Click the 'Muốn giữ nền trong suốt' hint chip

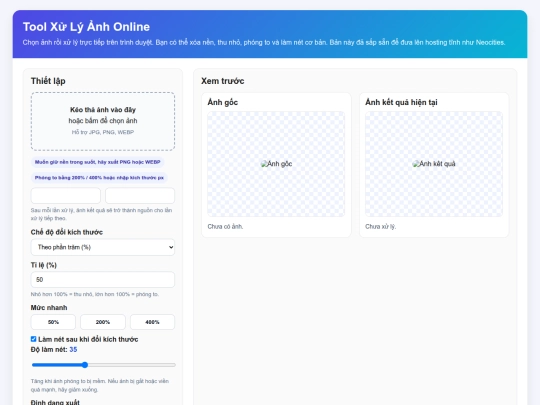tap(97, 162)
